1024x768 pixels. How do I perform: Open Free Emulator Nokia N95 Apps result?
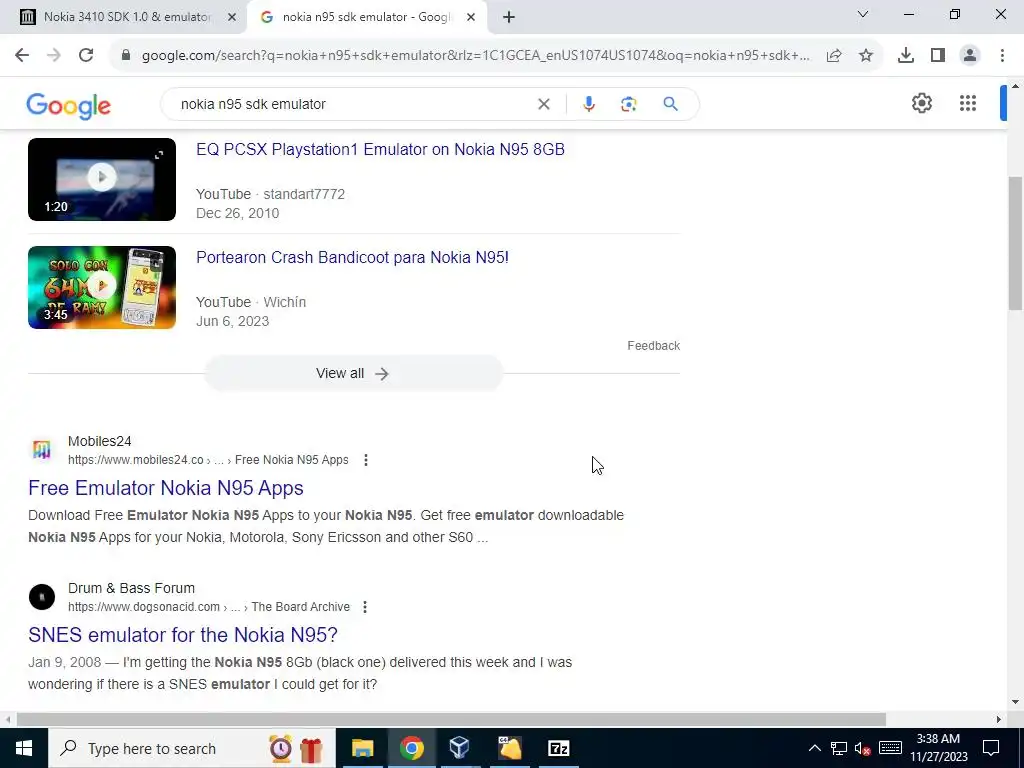coord(166,488)
